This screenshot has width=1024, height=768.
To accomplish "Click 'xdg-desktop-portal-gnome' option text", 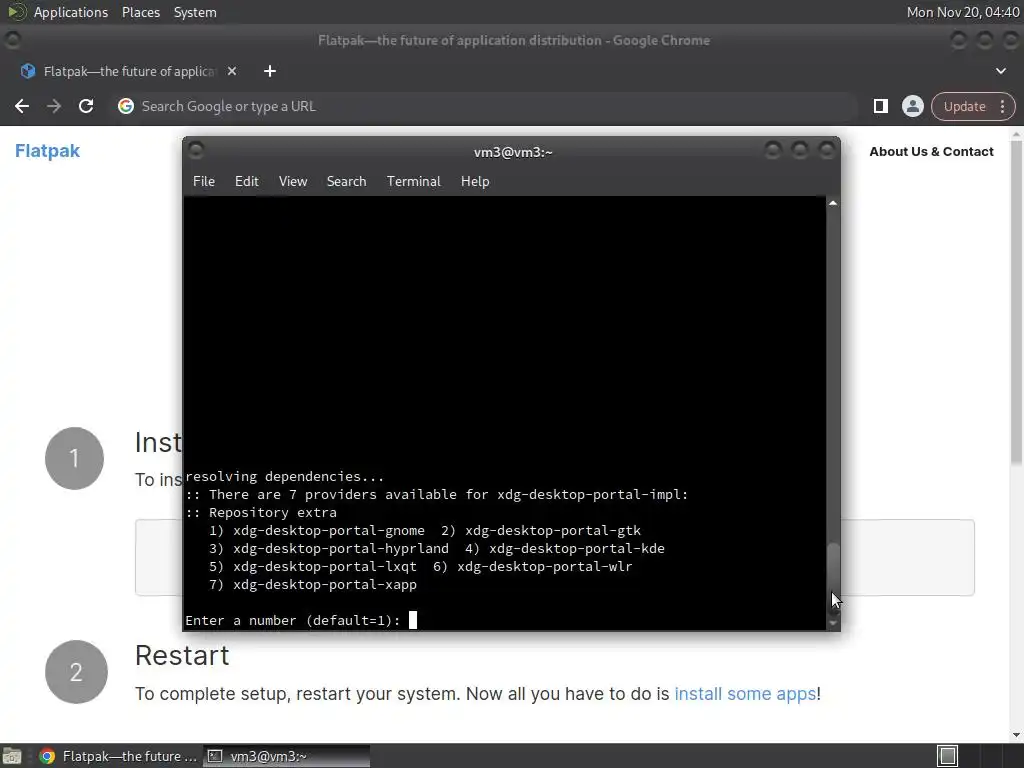I will click(328, 530).
